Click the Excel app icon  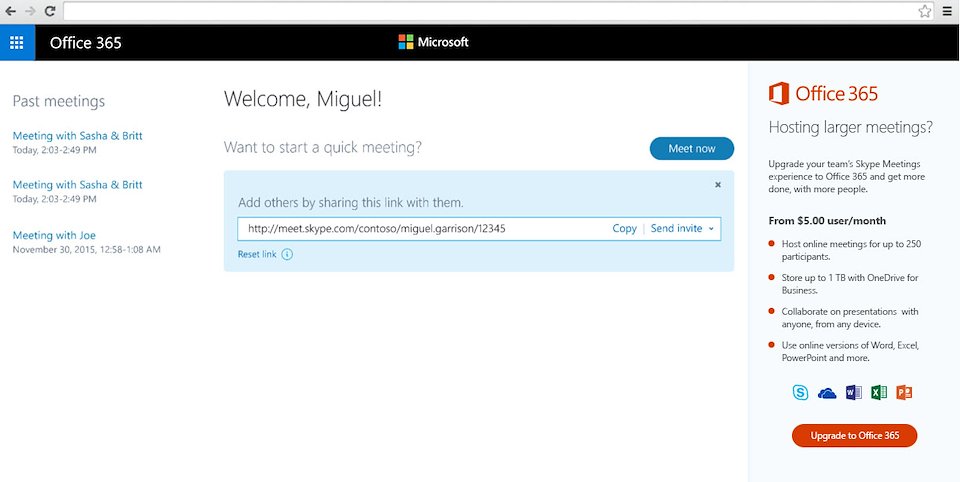coord(879,393)
